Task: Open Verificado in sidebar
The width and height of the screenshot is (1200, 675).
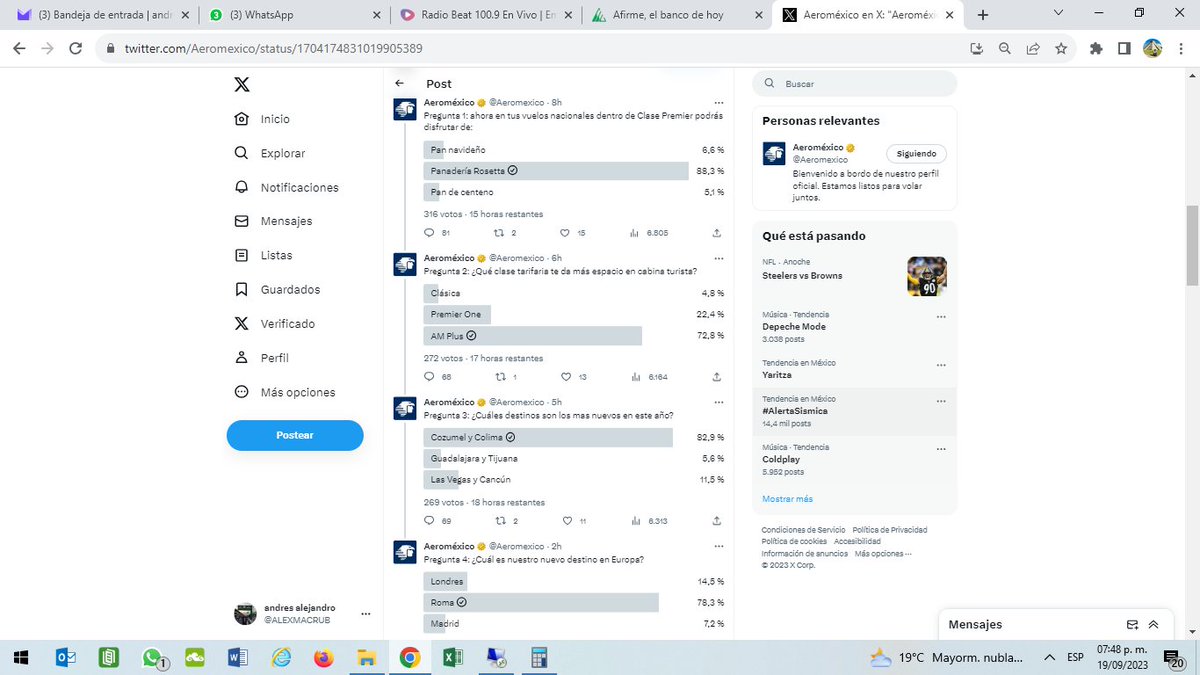Action: click(274, 324)
